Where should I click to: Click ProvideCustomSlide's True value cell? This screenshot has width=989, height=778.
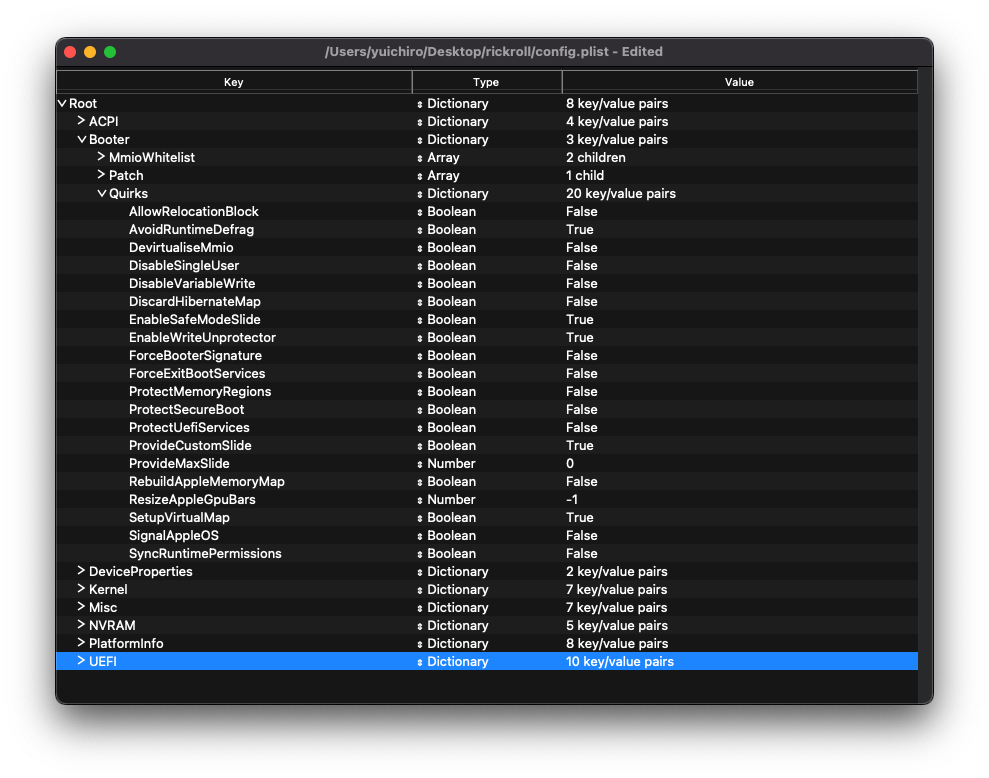point(580,446)
